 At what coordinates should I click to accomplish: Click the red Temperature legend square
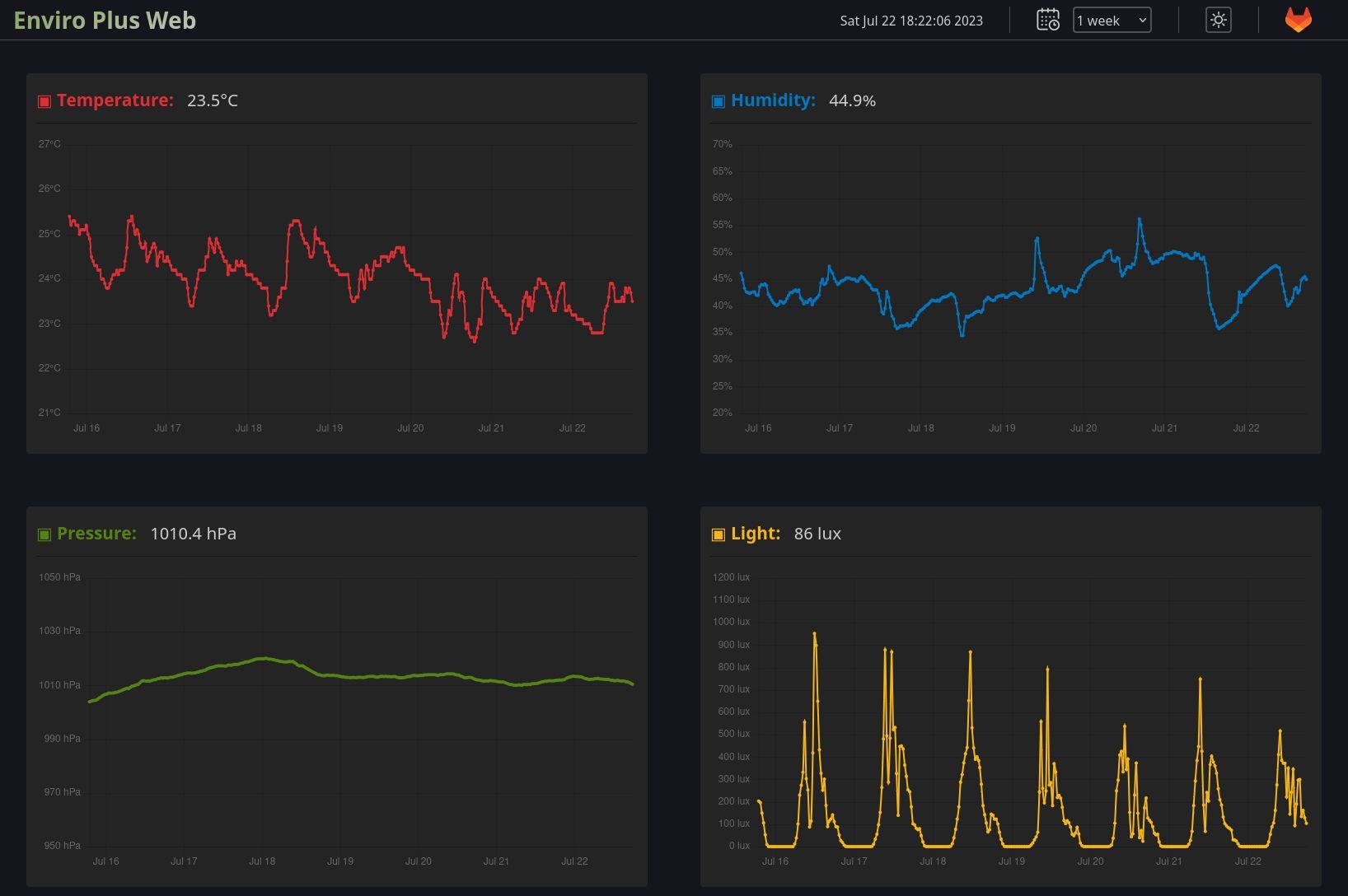44,101
